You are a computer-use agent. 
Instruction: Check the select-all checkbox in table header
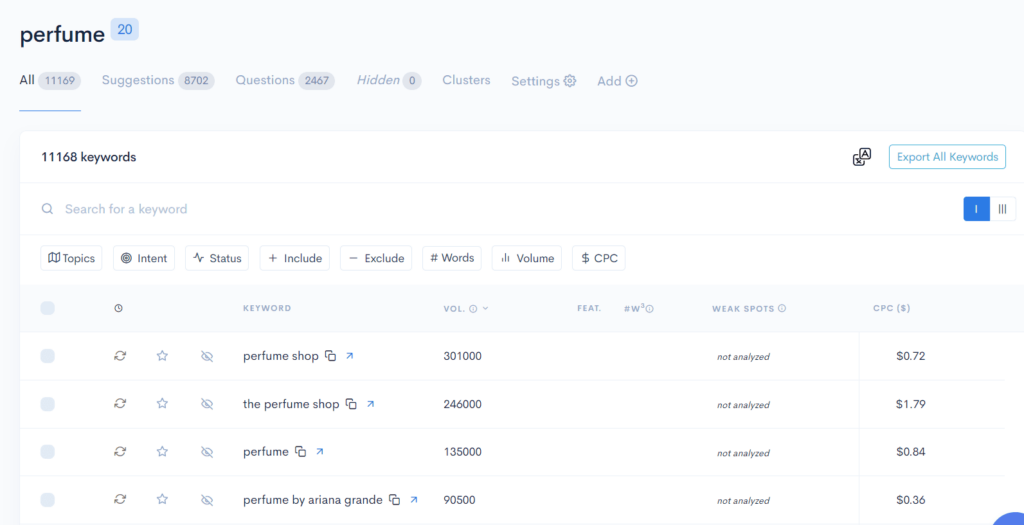click(48, 308)
